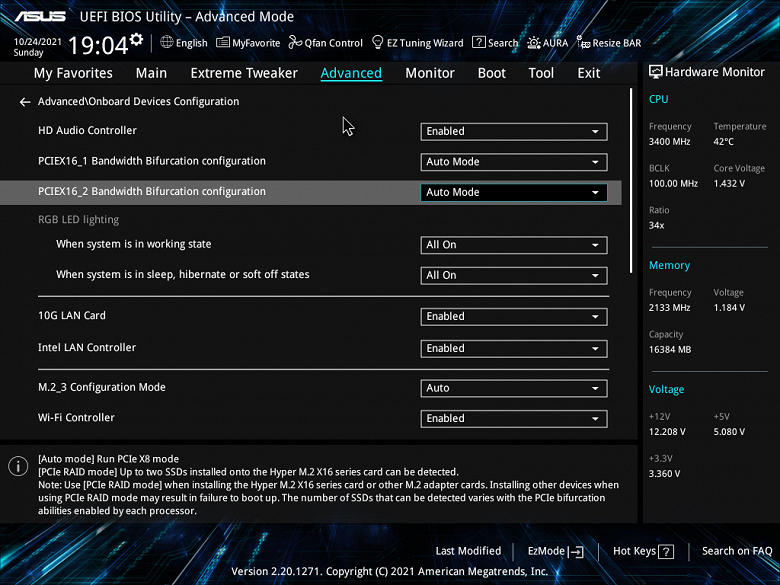Click the settings list vertical scrollbar
Viewport: 780px width, 585px height.
[631, 181]
